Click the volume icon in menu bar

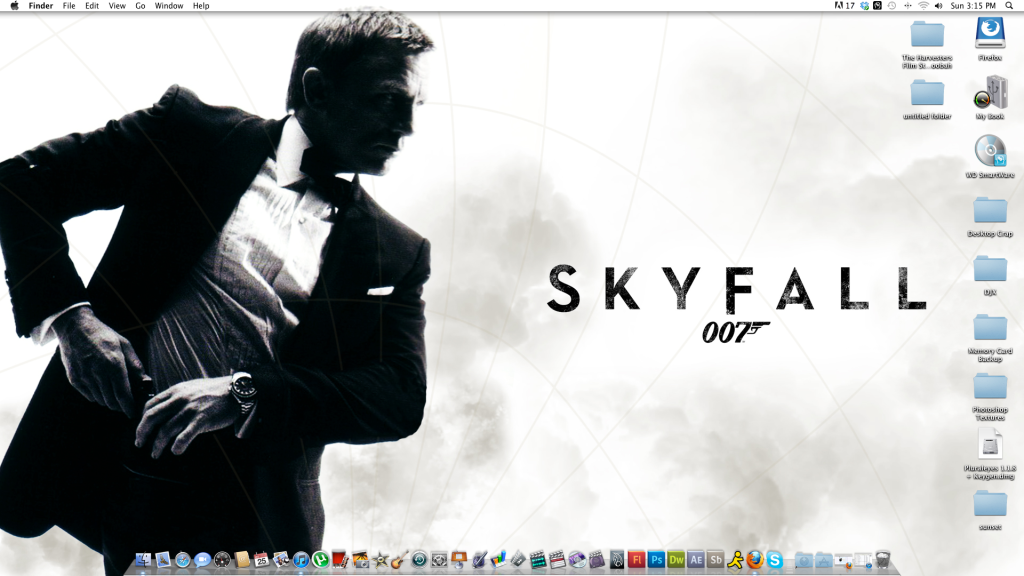point(938,6)
